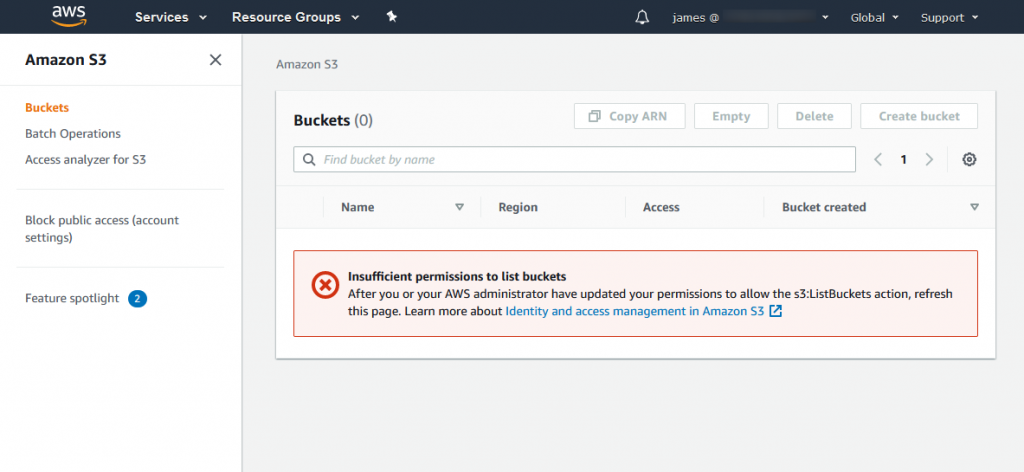Viewport: 1024px width, 472px height.
Task: Sort by Bucket created column arrow
Action: (974, 207)
